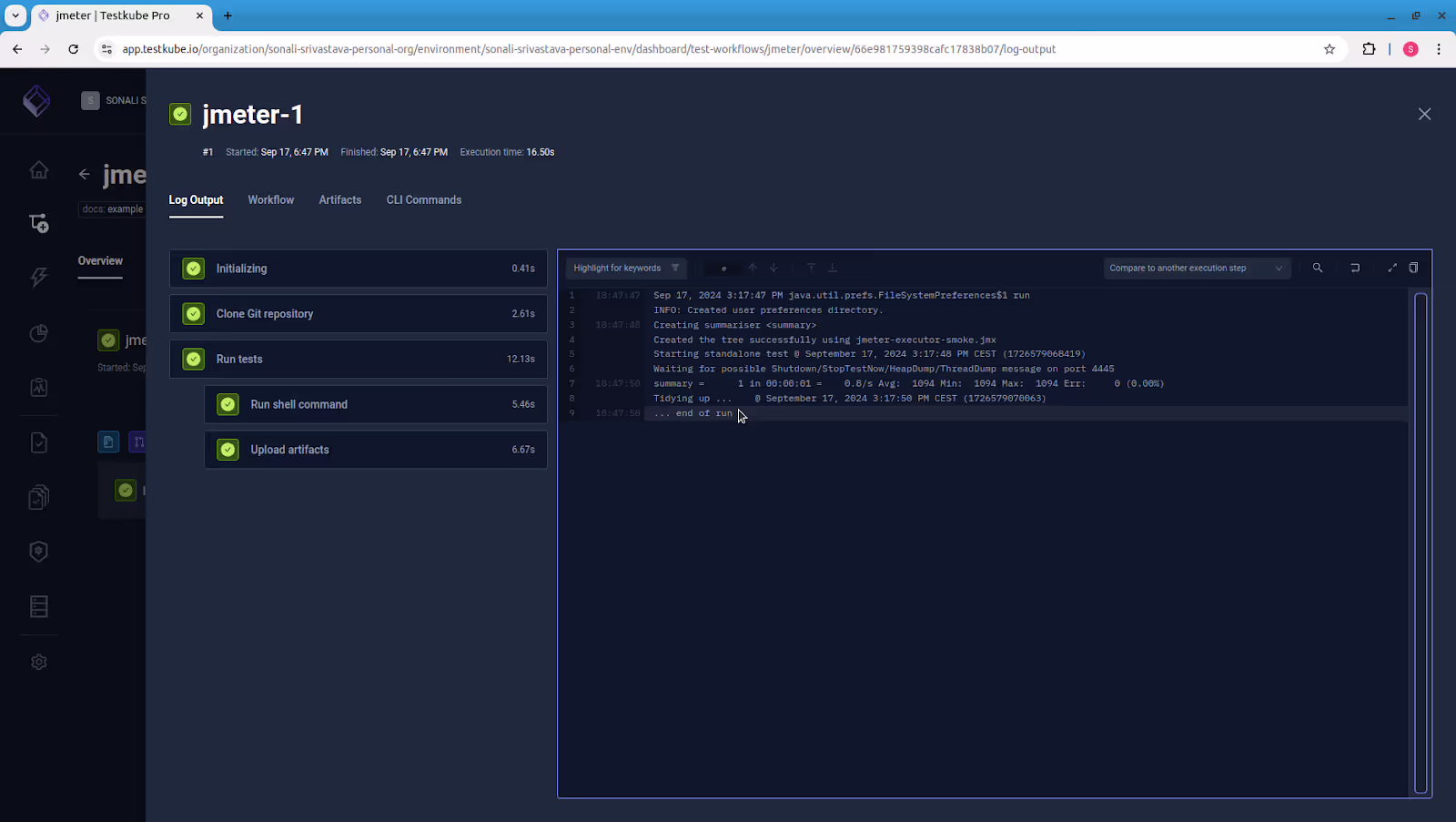
Task: Open the status pages clipboard chart icon
Action: [38, 388]
